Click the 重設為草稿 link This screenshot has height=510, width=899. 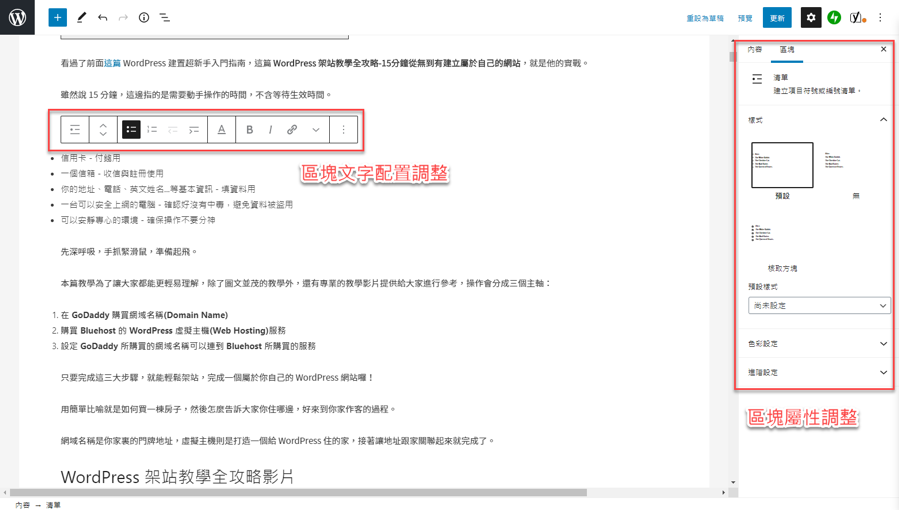coord(705,18)
